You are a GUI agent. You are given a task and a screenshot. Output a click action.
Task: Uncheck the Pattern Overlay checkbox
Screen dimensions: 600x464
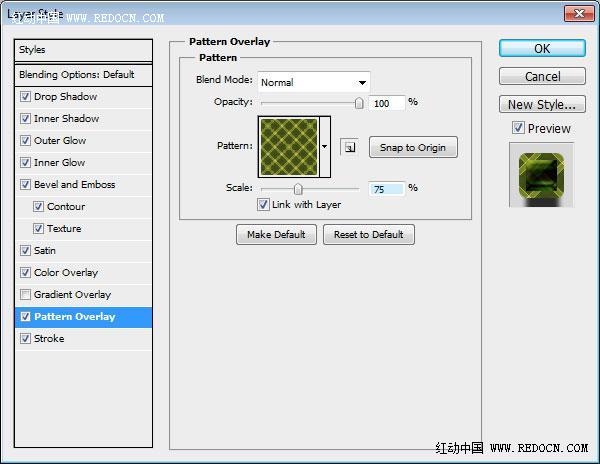(25, 316)
